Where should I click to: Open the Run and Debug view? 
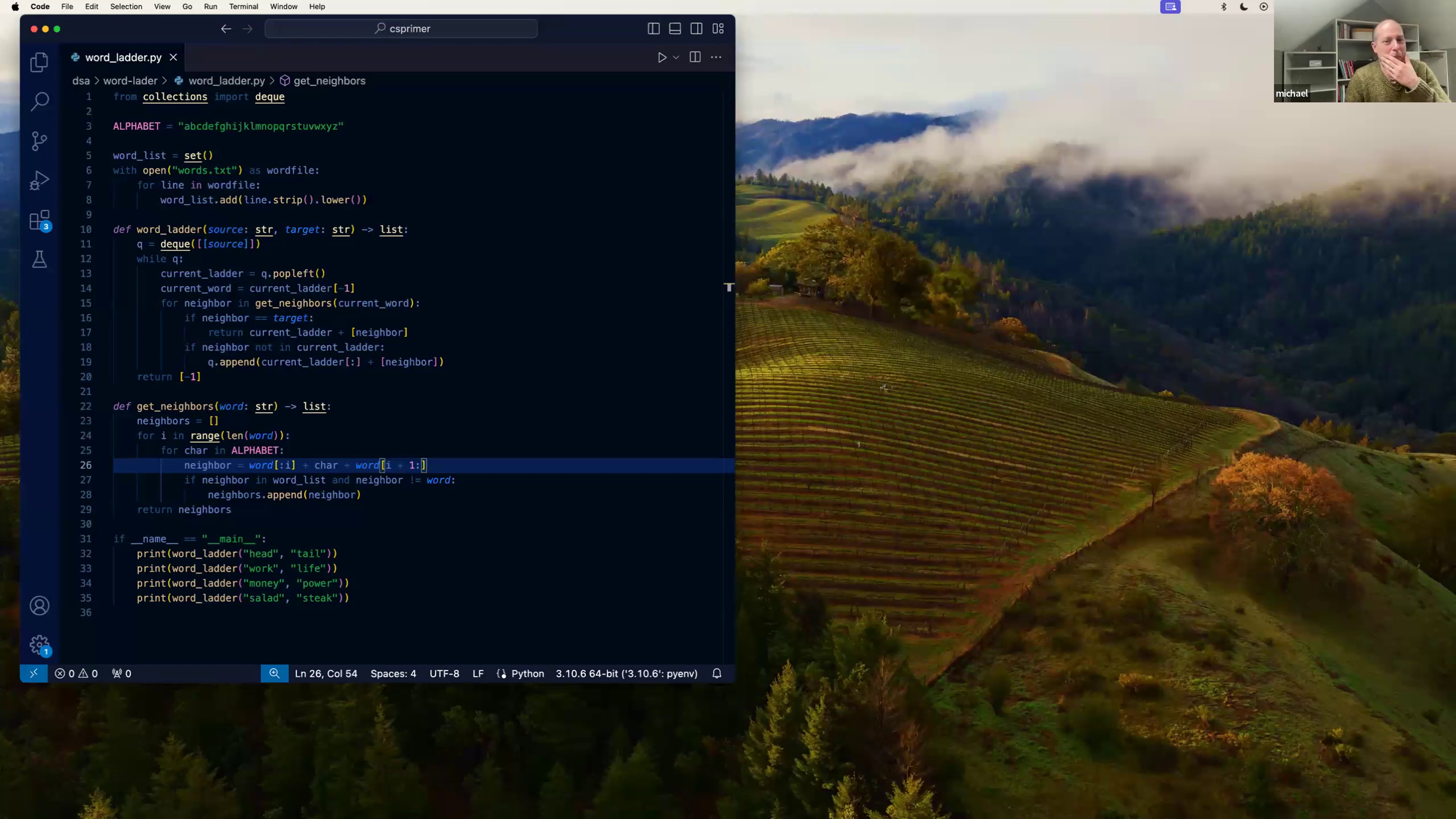[x=39, y=181]
